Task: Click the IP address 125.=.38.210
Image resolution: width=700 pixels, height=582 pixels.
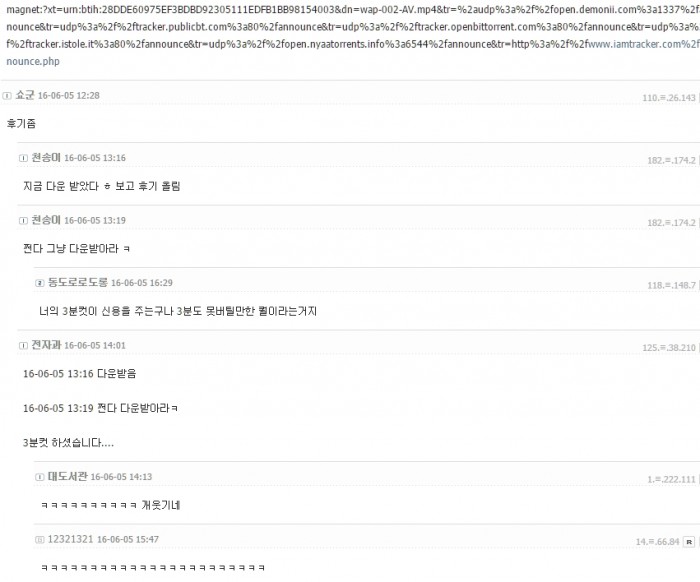Action: pyautogui.click(x=669, y=348)
